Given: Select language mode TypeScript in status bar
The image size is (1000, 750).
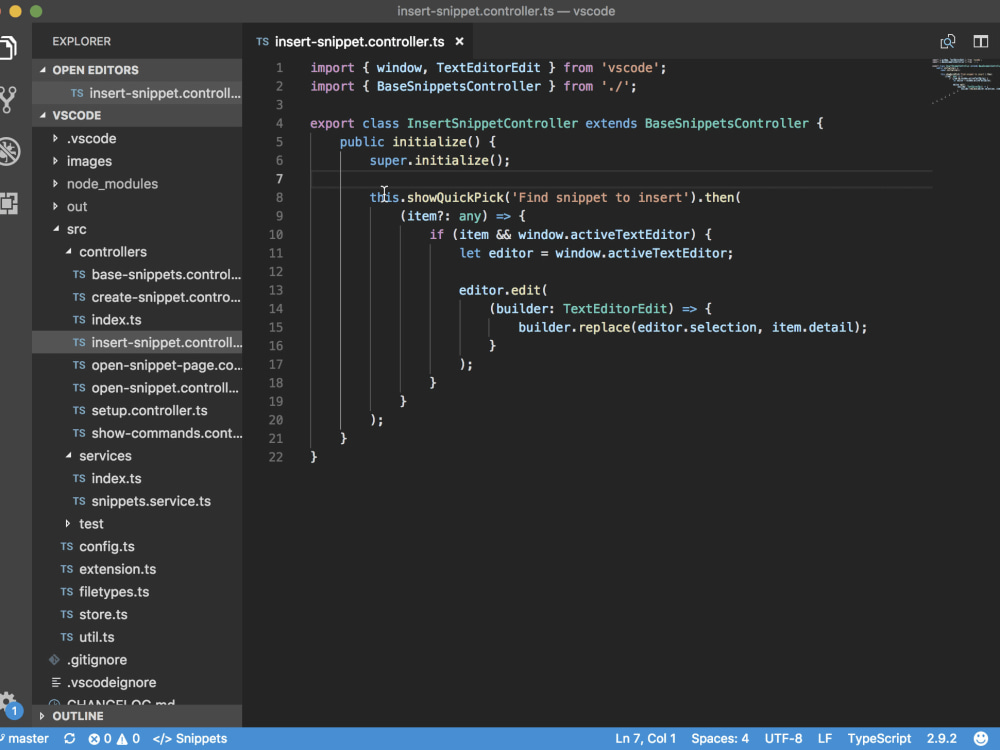Looking at the screenshot, I should (879, 739).
